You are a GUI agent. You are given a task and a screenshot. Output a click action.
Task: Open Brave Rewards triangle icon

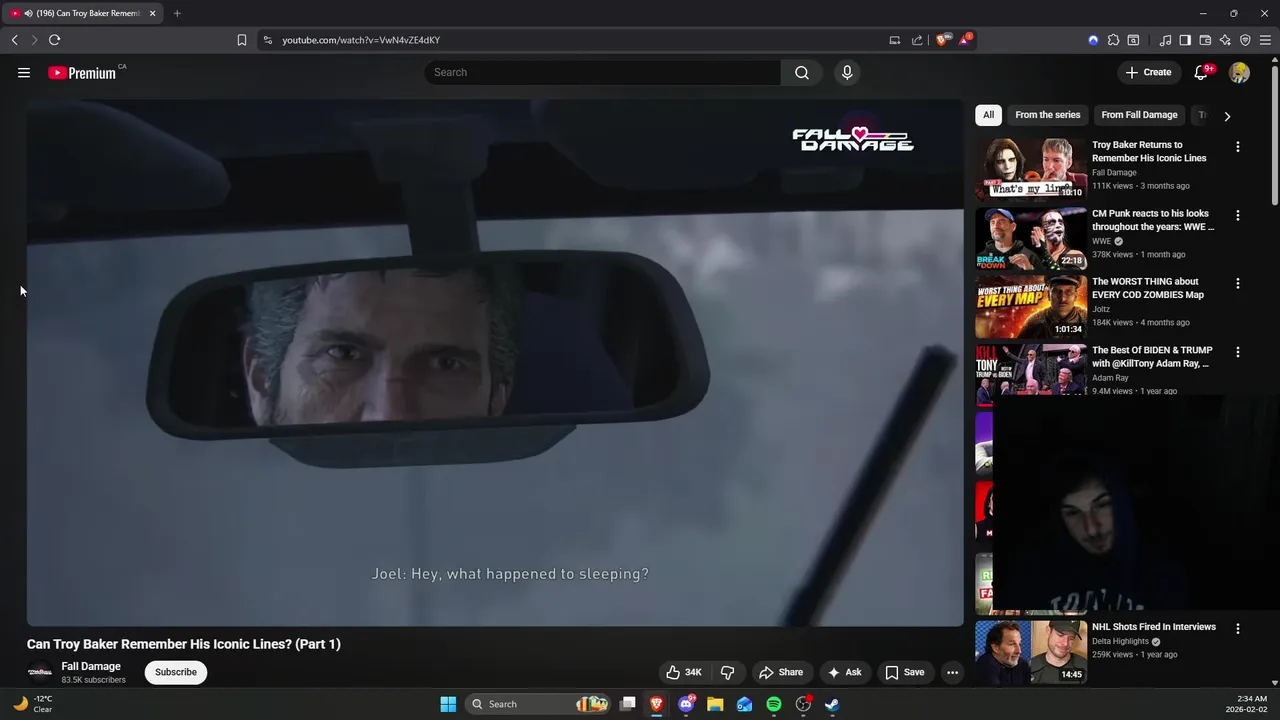(965, 40)
